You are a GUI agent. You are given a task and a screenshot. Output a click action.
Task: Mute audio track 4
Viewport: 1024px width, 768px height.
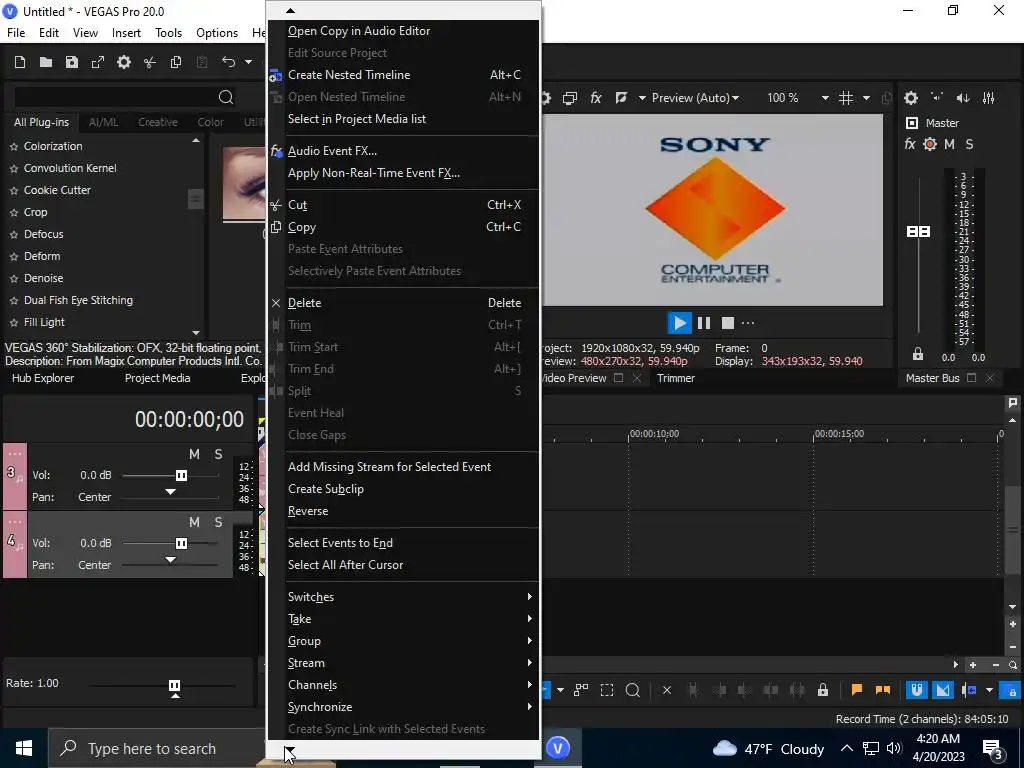pos(194,522)
